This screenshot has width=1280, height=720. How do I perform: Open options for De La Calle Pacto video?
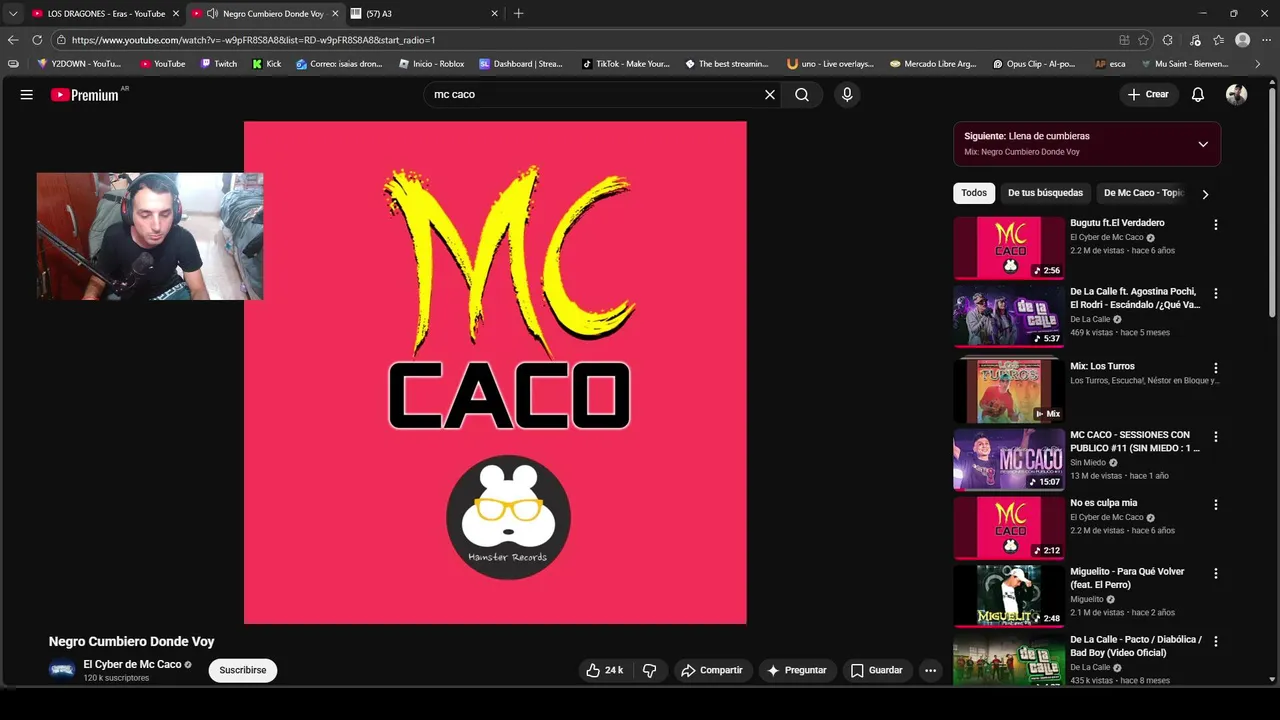(x=1216, y=642)
